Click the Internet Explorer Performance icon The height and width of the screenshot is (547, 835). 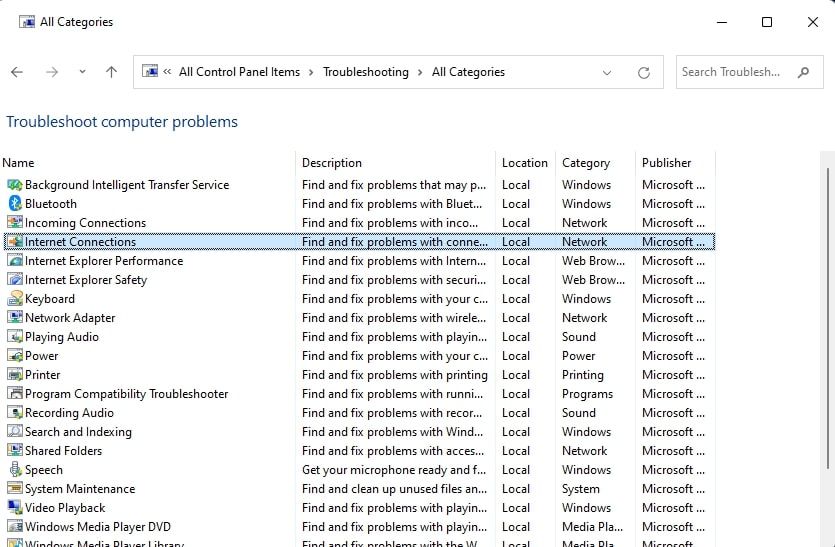tap(14, 260)
